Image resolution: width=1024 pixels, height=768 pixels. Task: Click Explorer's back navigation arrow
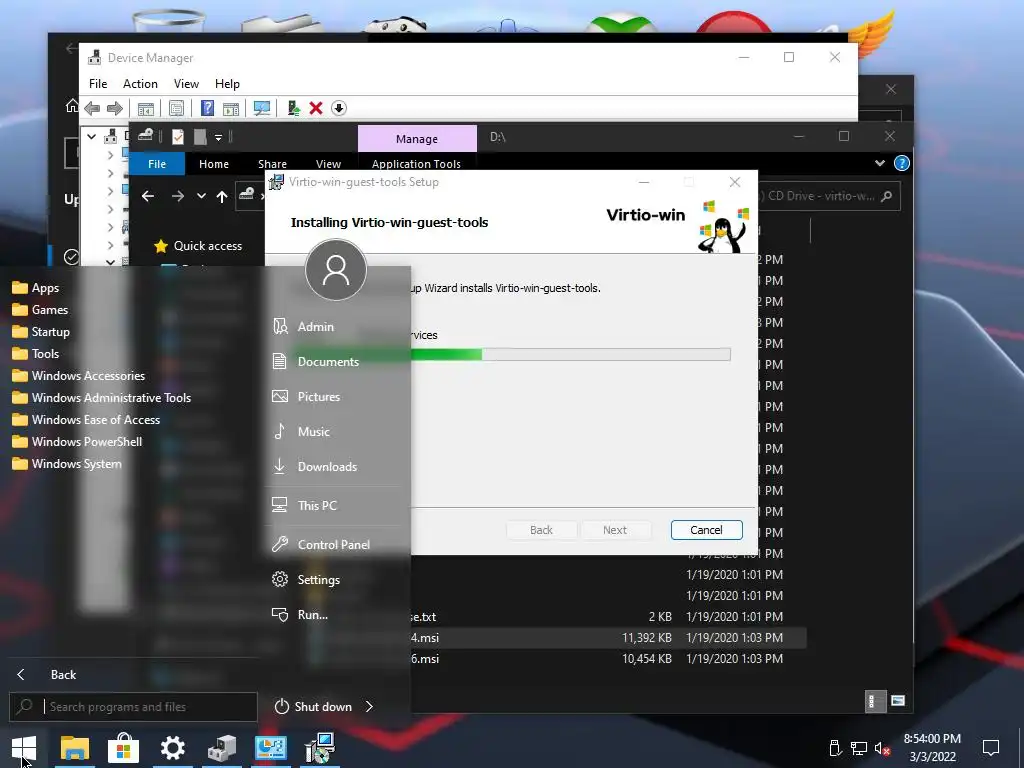point(148,196)
